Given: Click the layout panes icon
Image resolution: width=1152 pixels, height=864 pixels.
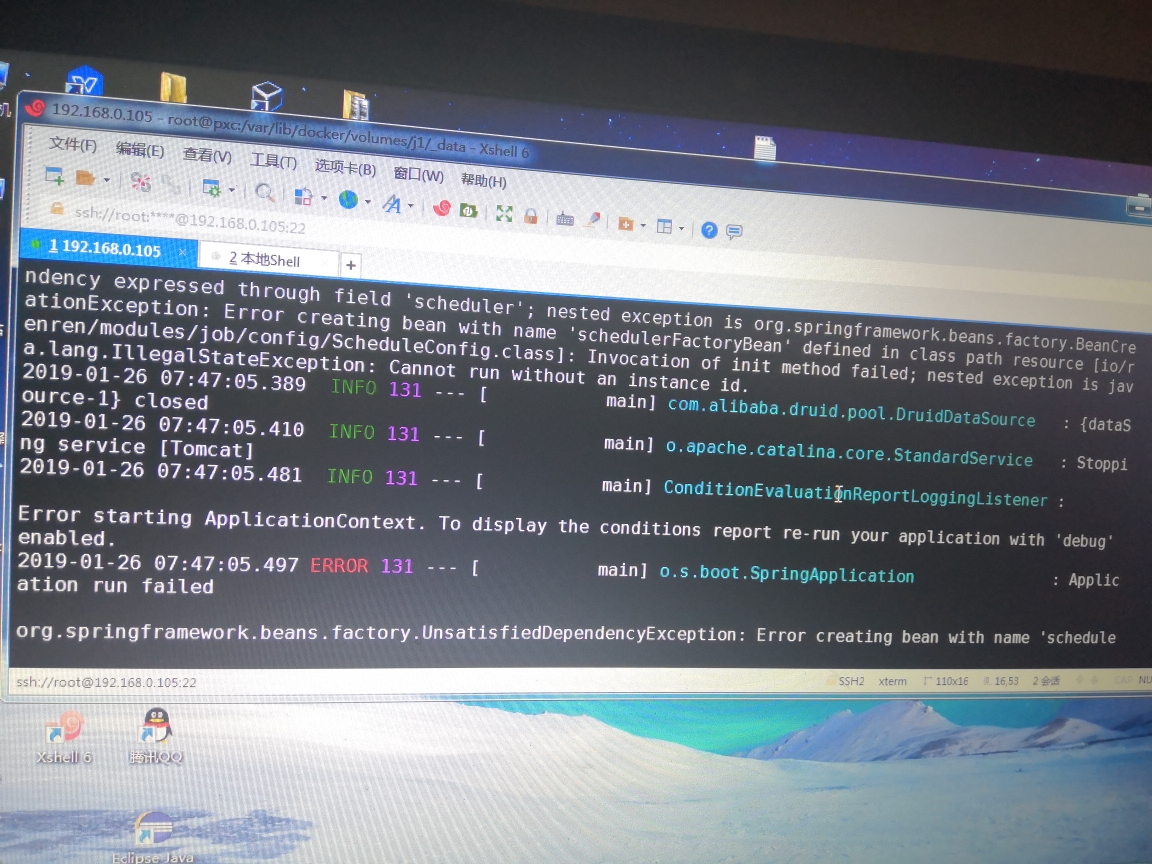Looking at the screenshot, I should pyautogui.click(x=664, y=226).
